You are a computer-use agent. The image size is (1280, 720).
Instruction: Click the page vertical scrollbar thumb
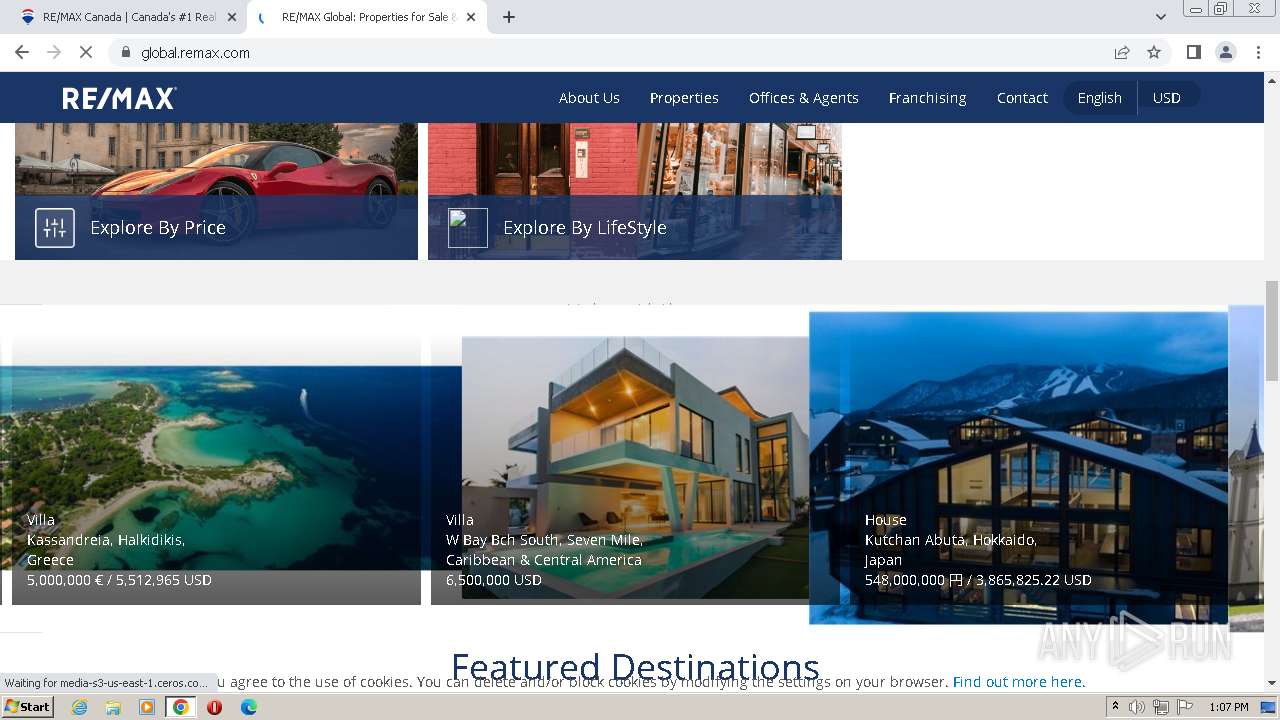1272,330
